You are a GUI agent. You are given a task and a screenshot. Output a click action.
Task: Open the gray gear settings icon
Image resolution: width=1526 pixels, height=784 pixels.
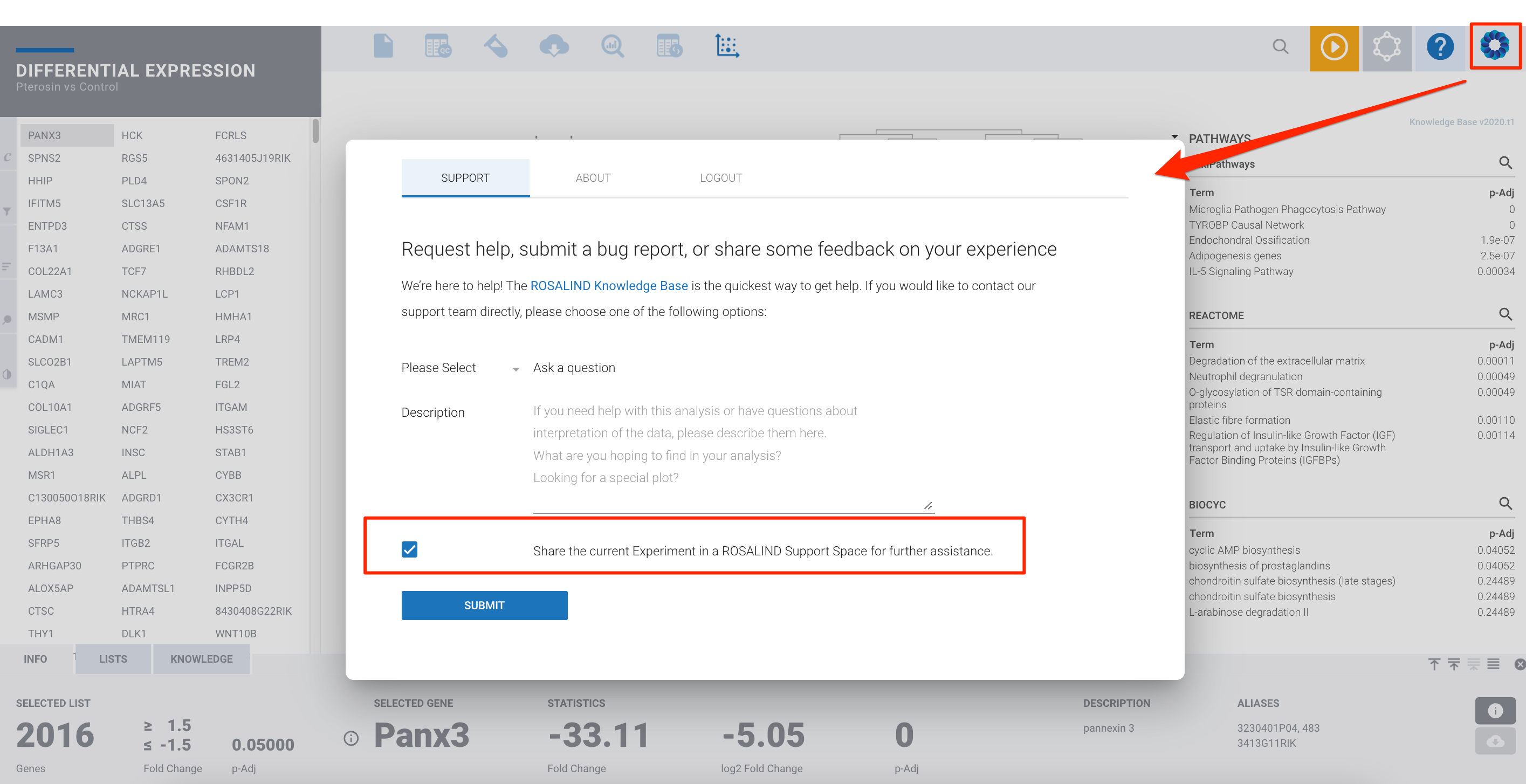pyautogui.click(x=1386, y=47)
